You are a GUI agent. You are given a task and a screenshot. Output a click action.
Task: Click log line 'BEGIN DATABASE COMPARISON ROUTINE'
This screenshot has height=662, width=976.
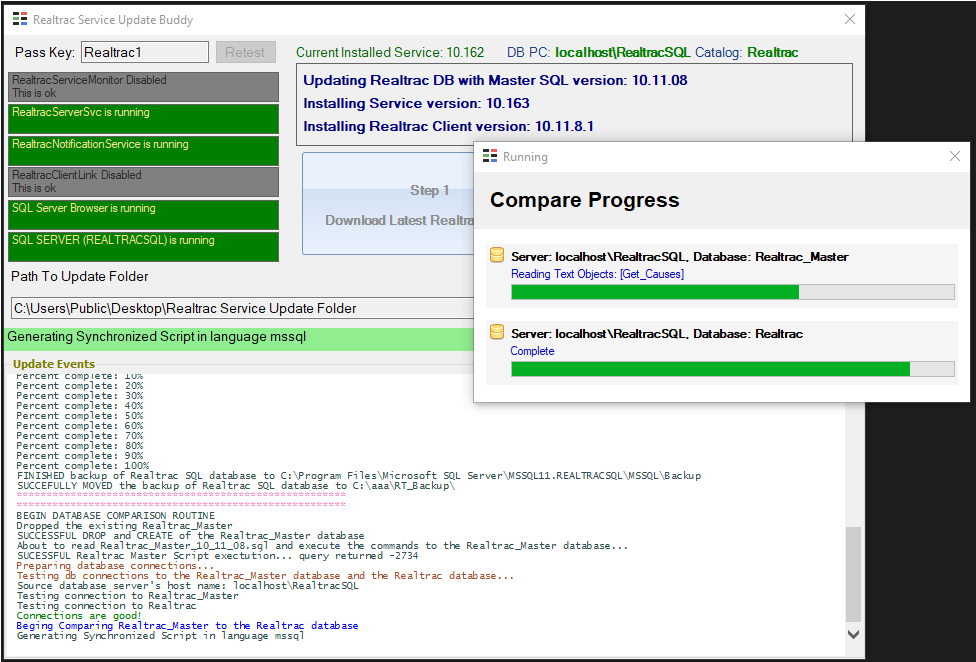(x=116, y=515)
